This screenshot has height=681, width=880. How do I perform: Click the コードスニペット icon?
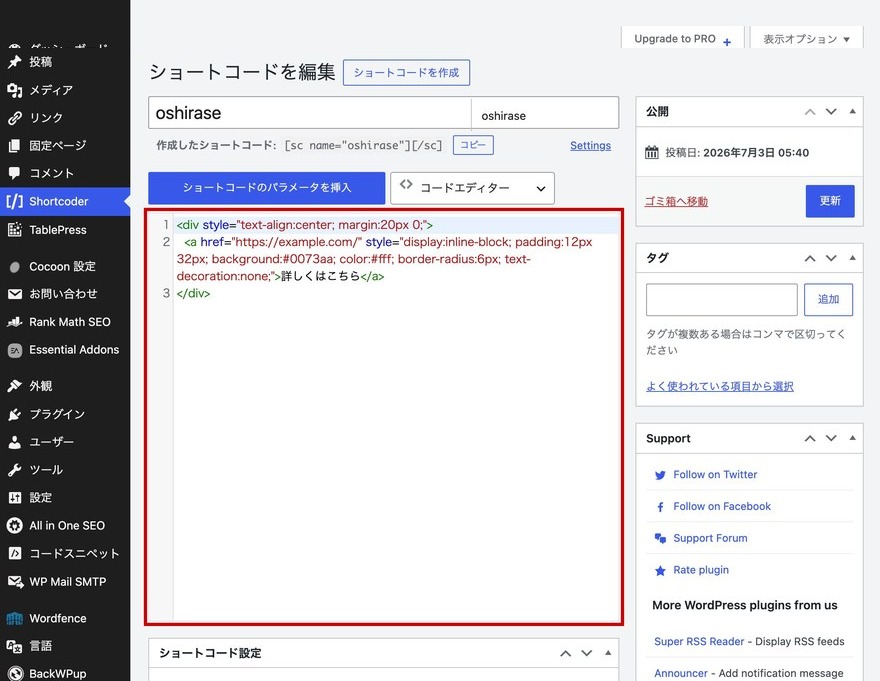pos(15,554)
